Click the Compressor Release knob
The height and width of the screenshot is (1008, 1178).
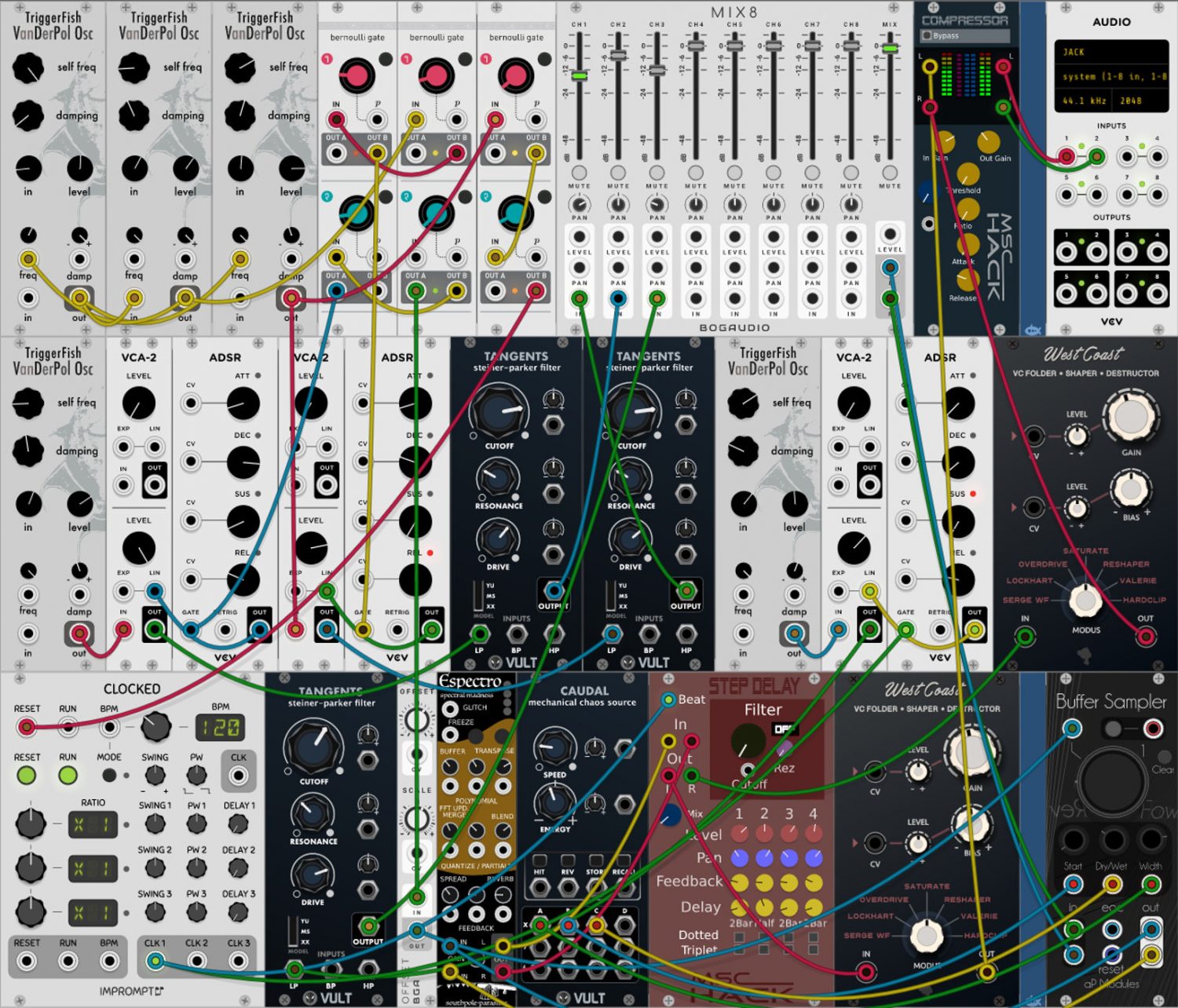tap(967, 279)
